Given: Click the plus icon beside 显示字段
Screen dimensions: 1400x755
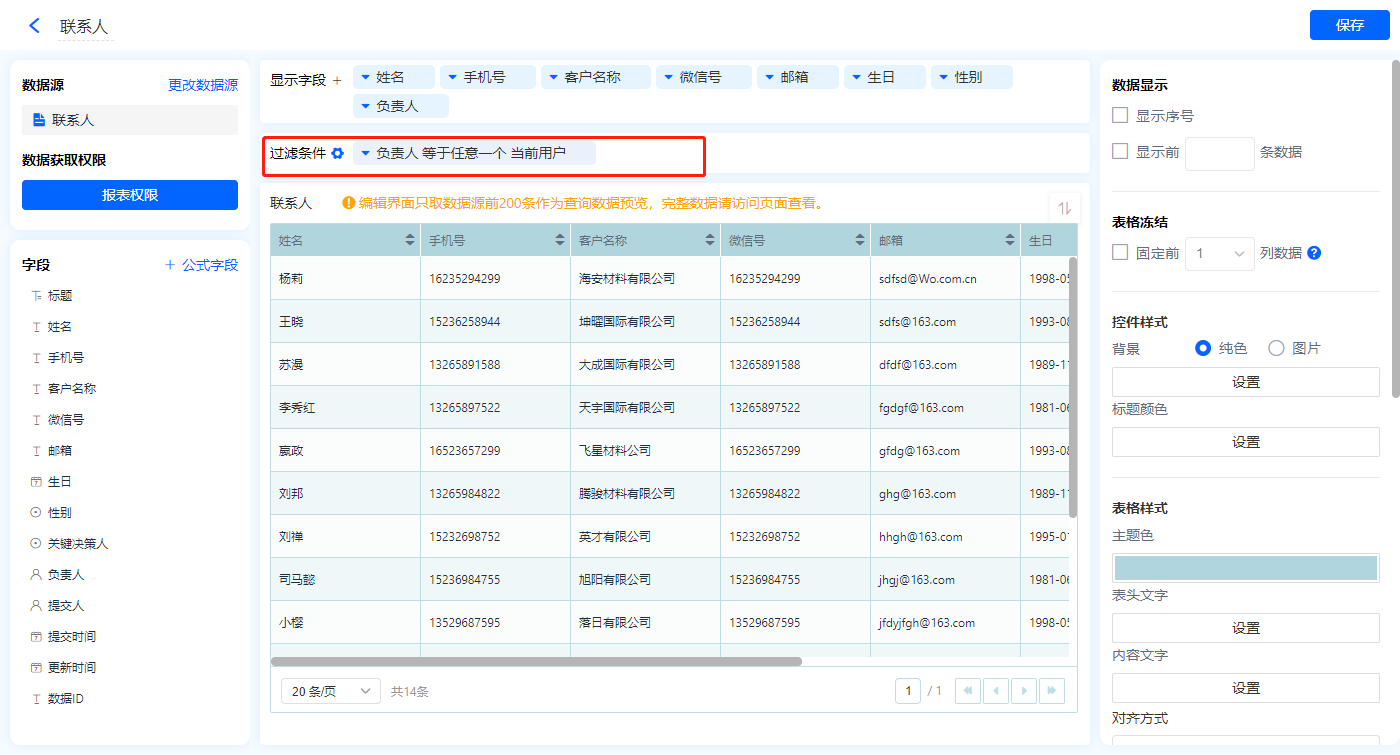Looking at the screenshot, I should (337, 80).
